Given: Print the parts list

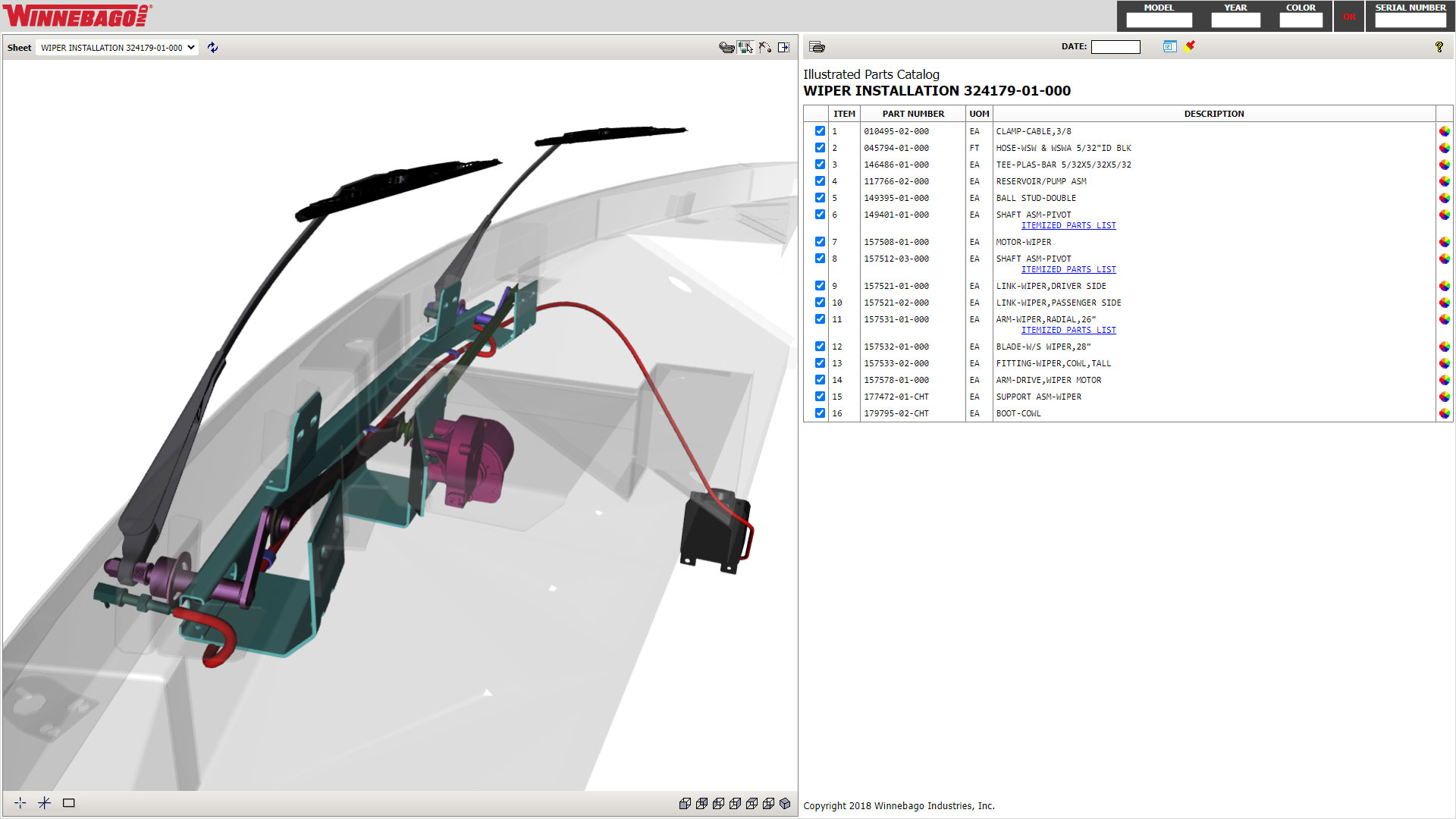Looking at the screenshot, I should coord(817,47).
